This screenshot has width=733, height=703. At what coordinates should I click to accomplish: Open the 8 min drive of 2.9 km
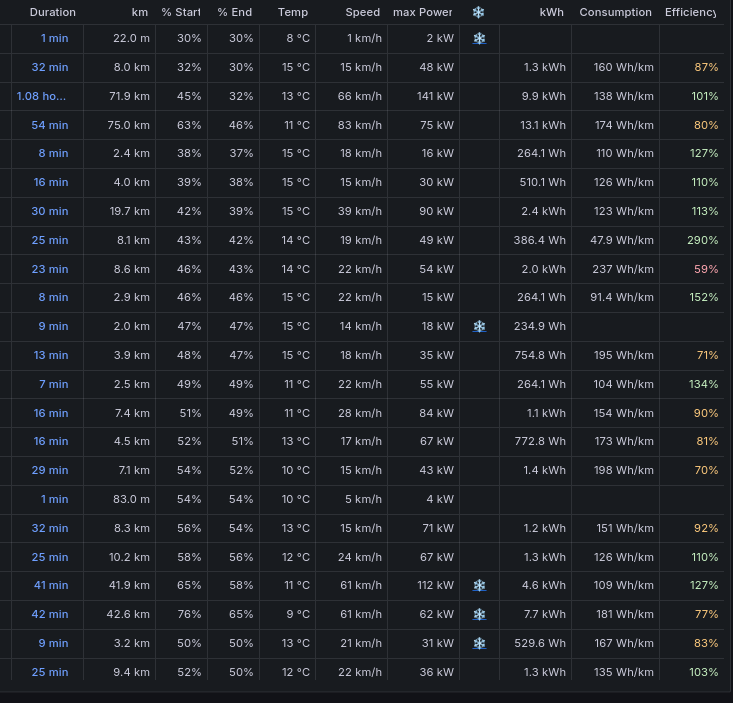pos(53,297)
